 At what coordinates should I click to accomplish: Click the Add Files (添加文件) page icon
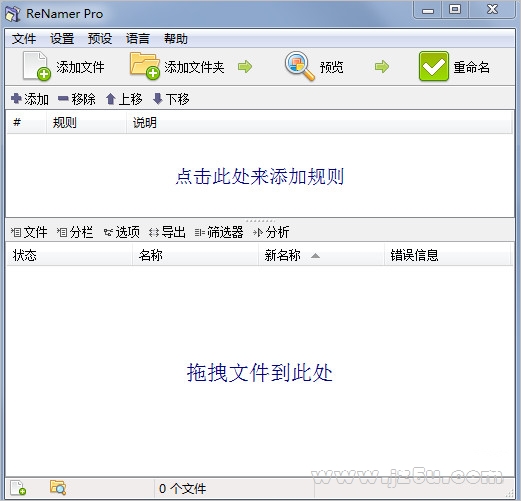tap(37, 66)
